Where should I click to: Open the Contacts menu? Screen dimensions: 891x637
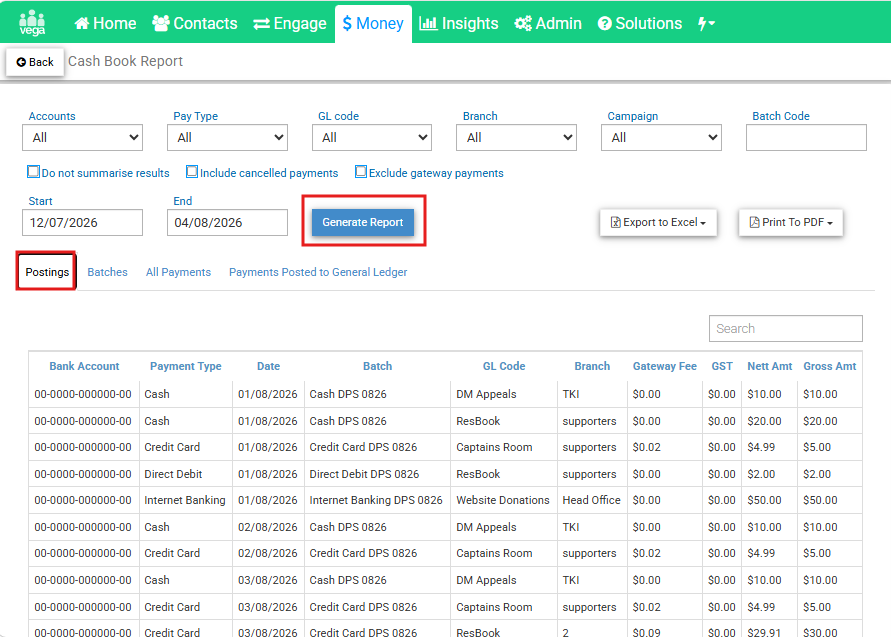(x=194, y=23)
